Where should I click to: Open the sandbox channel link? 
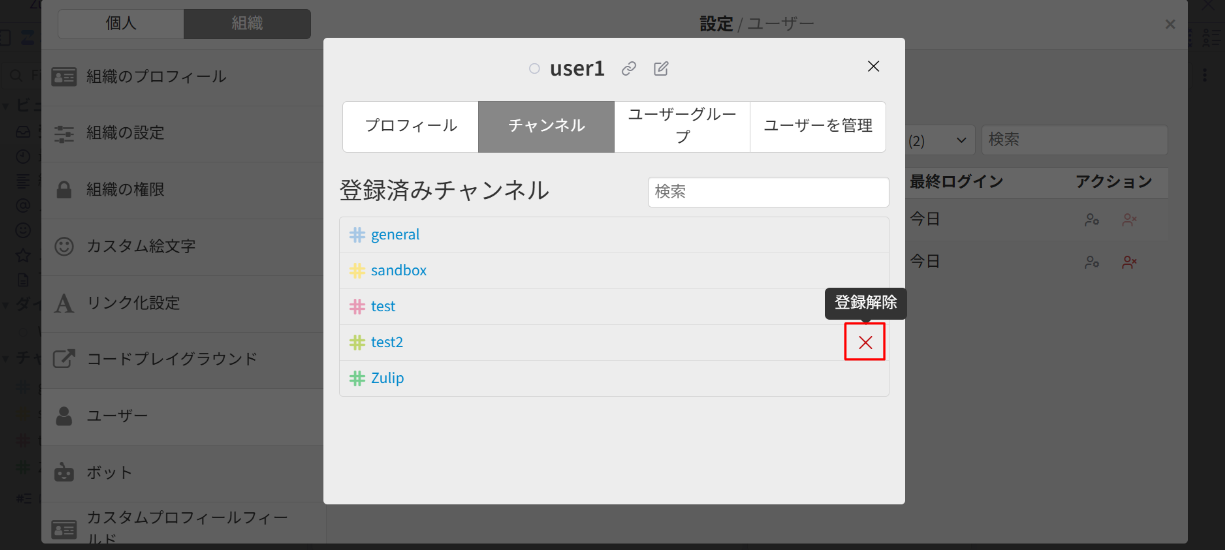tap(399, 271)
